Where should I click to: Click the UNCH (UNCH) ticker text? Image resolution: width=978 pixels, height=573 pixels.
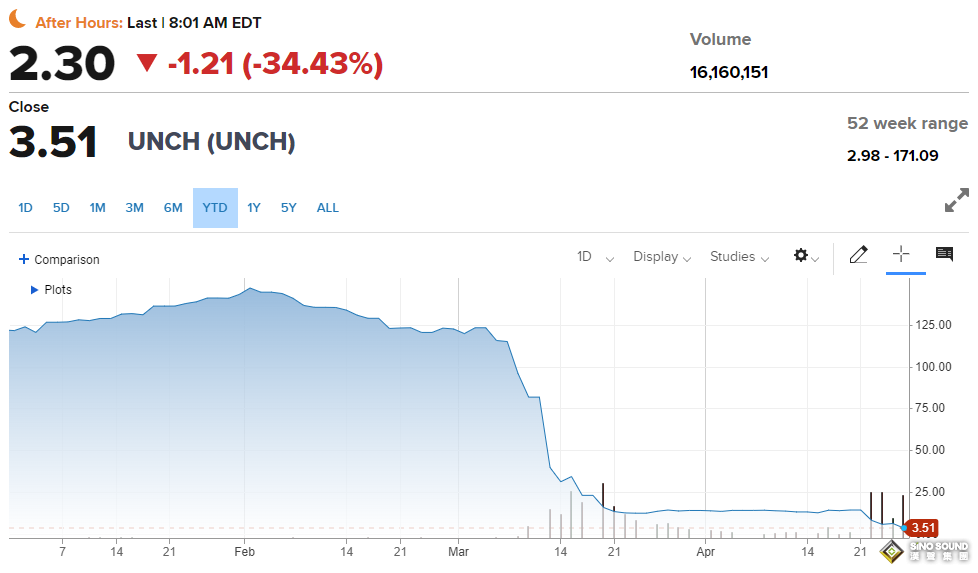click(211, 142)
